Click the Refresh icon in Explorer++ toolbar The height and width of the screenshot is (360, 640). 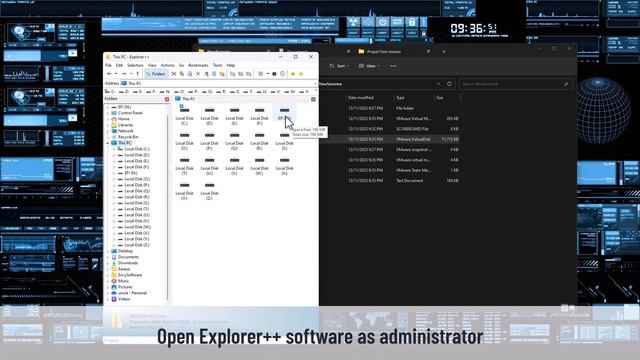tap(282, 74)
